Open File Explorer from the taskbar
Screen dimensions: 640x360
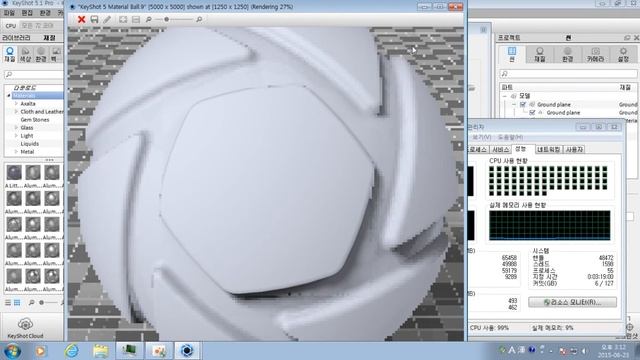tap(100, 351)
